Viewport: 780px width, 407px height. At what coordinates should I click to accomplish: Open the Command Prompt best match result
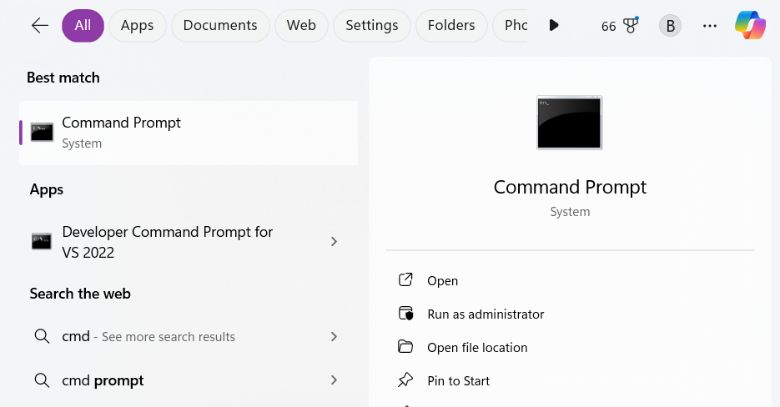point(188,132)
